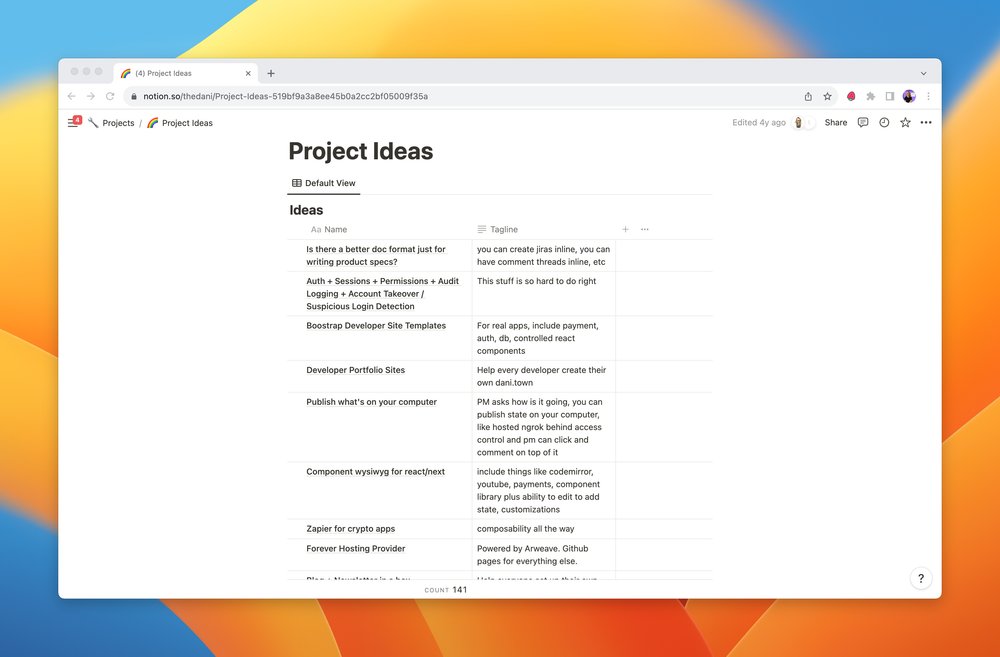Click 'composability all the way' tagline cell

tap(544, 529)
